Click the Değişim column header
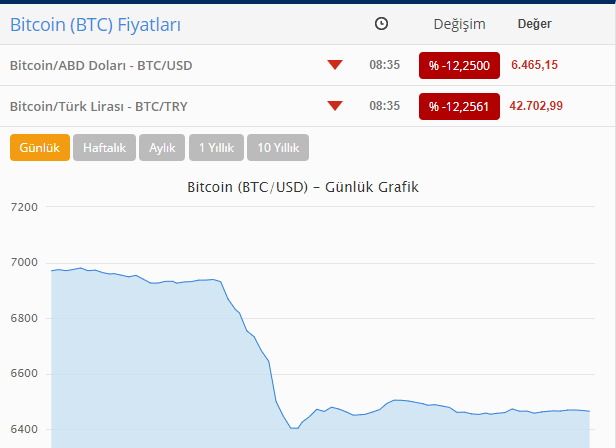616x448 pixels. tap(459, 24)
